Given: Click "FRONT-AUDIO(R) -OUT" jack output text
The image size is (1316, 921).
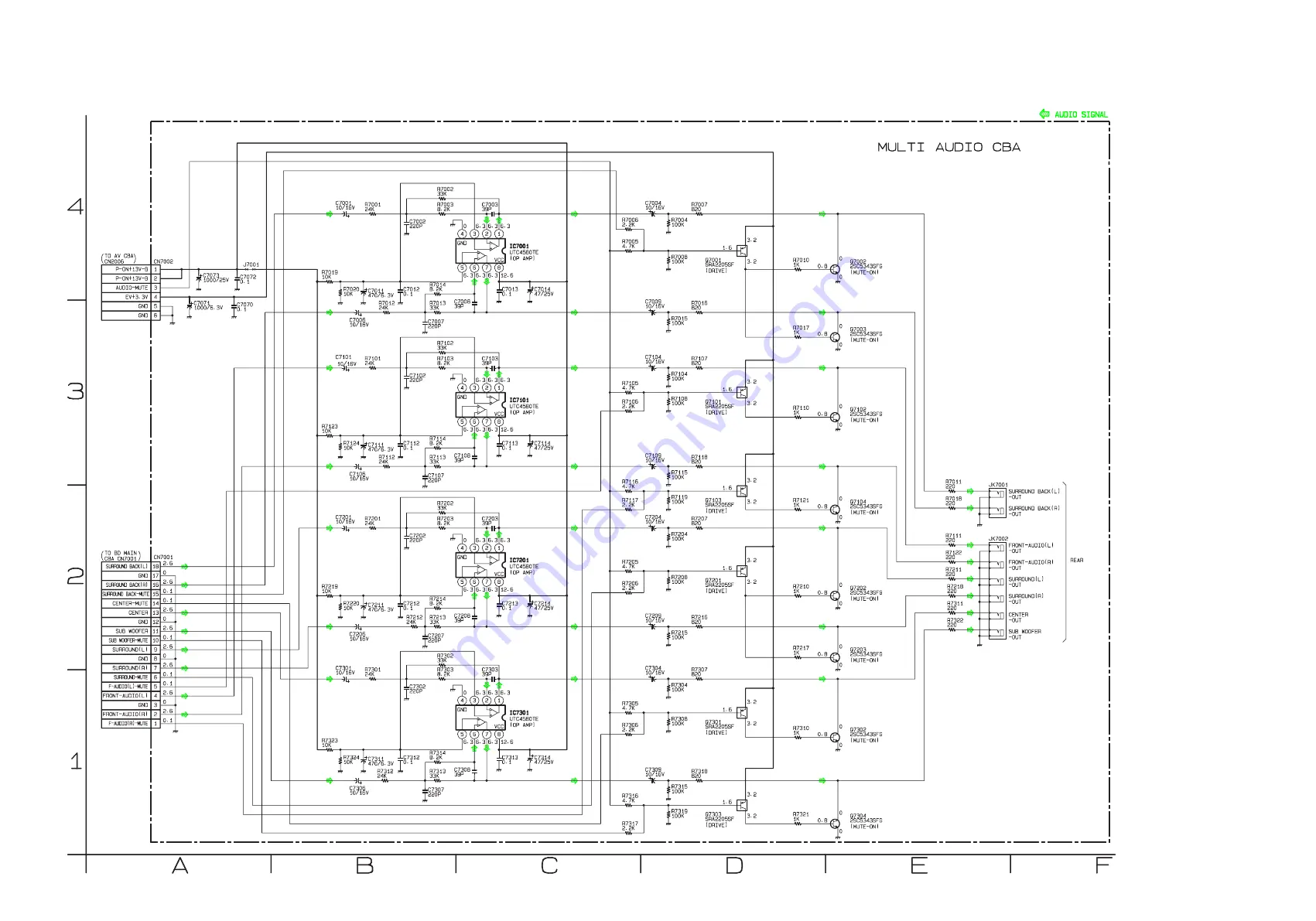Looking at the screenshot, I should [1031, 565].
